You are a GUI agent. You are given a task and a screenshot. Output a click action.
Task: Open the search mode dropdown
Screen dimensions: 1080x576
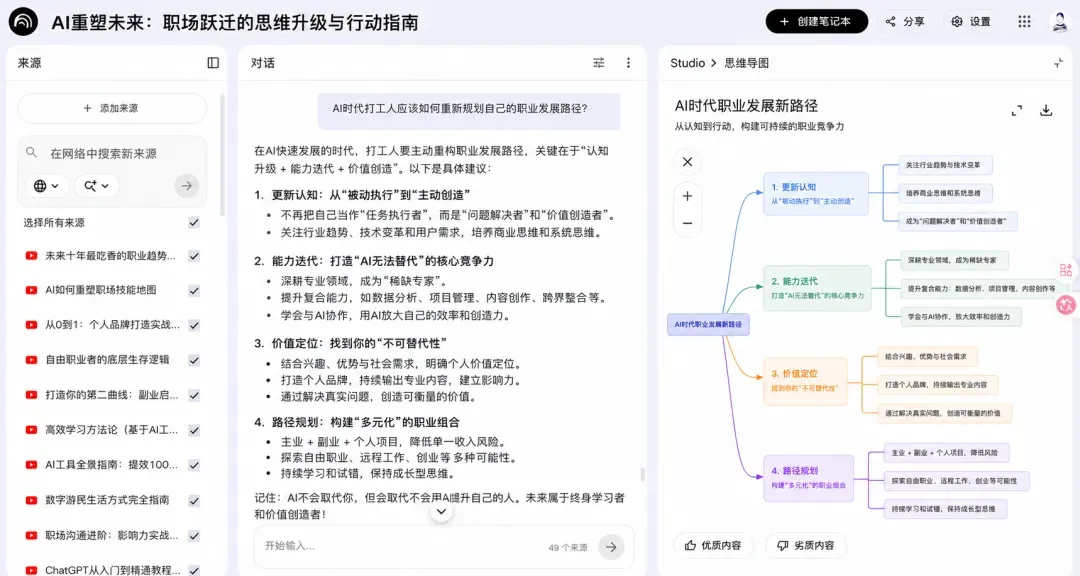(96, 186)
